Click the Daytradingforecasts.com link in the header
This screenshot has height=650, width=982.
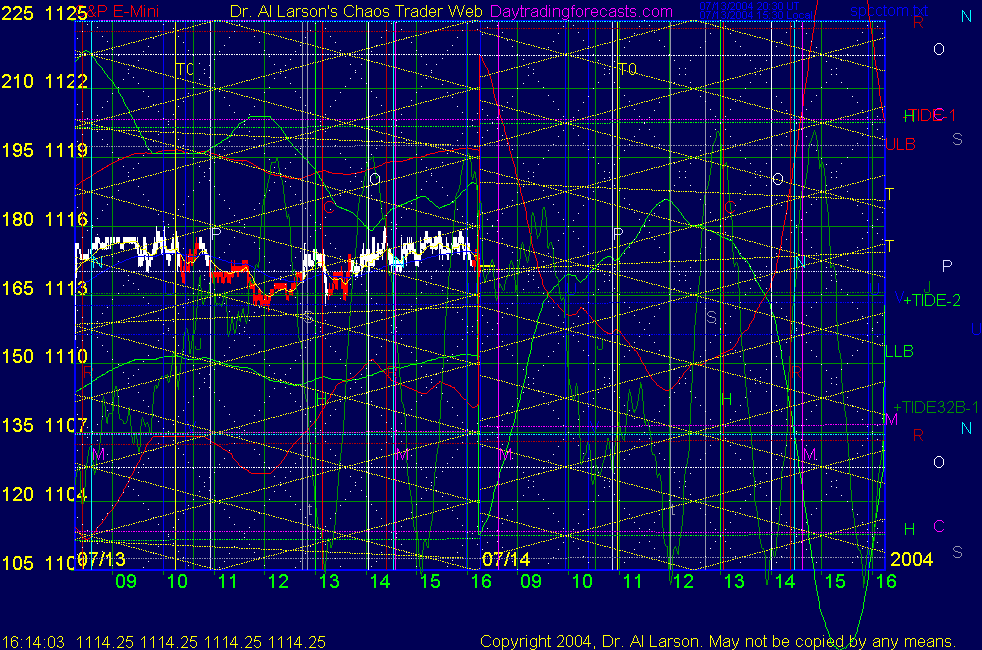pyautogui.click(x=581, y=11)
